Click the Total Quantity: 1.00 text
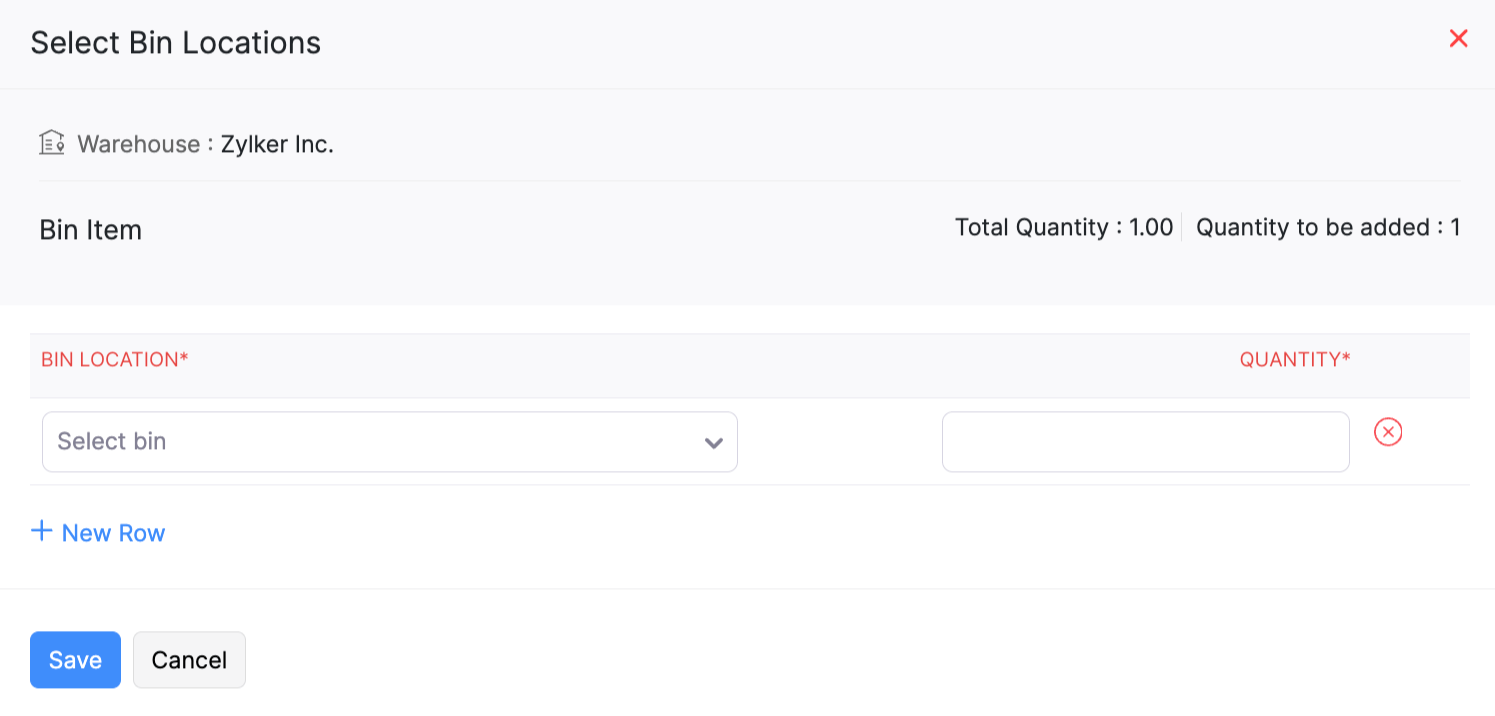1495x716 pixels. click(x=1063, y=227)
